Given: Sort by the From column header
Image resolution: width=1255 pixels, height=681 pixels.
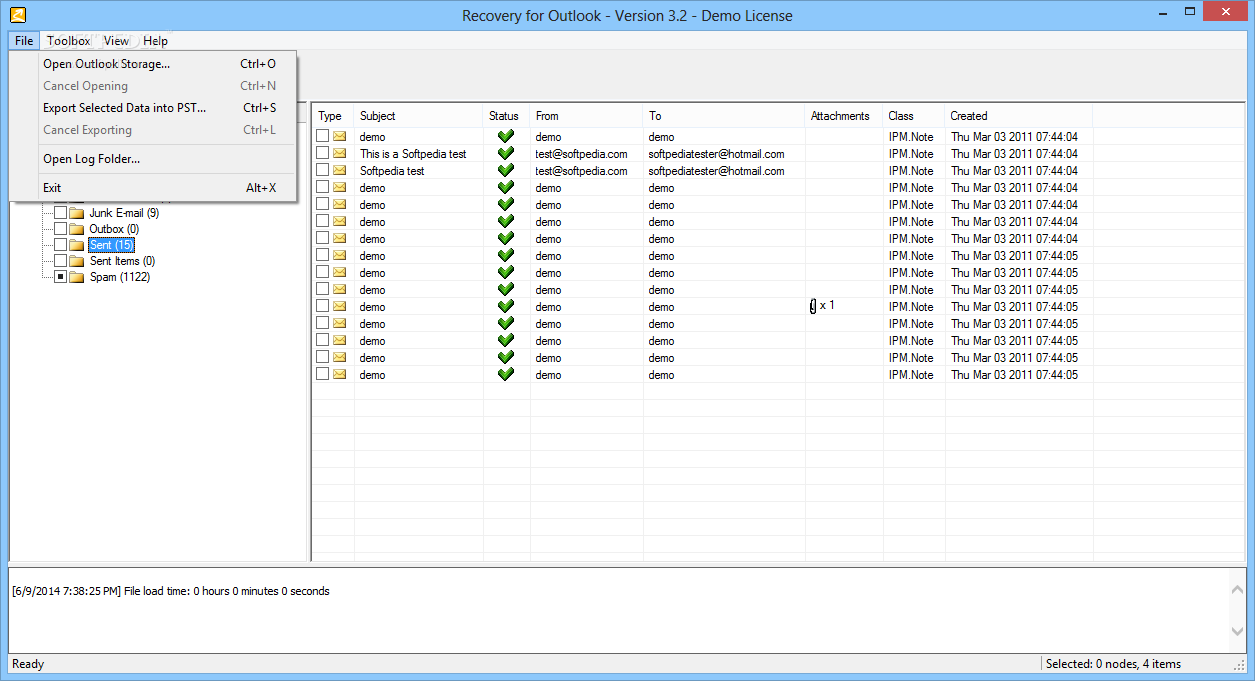Looking at the screenshot, I should tap(586, 116).
